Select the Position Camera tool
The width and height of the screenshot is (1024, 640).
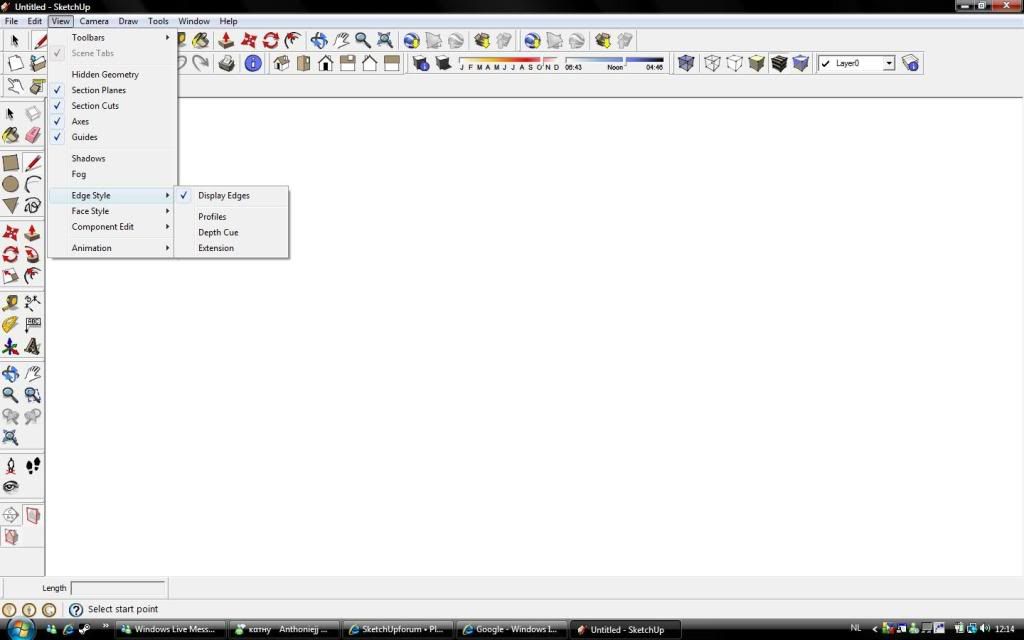(10, 465)
